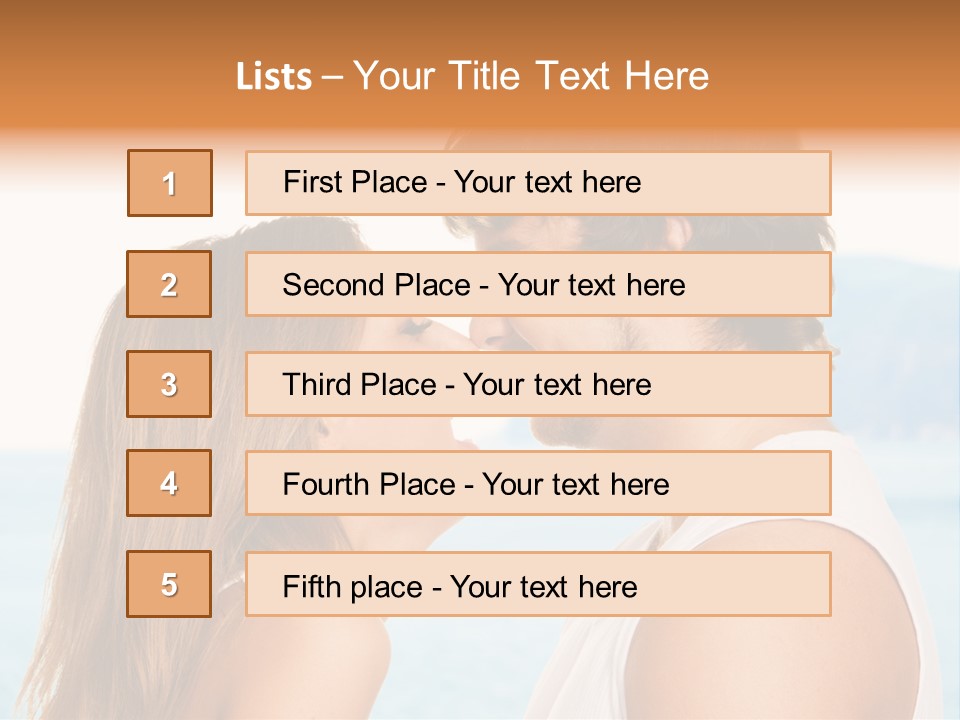Select the number 1 box
The image size is (960, 720).
tap(170, 183)
